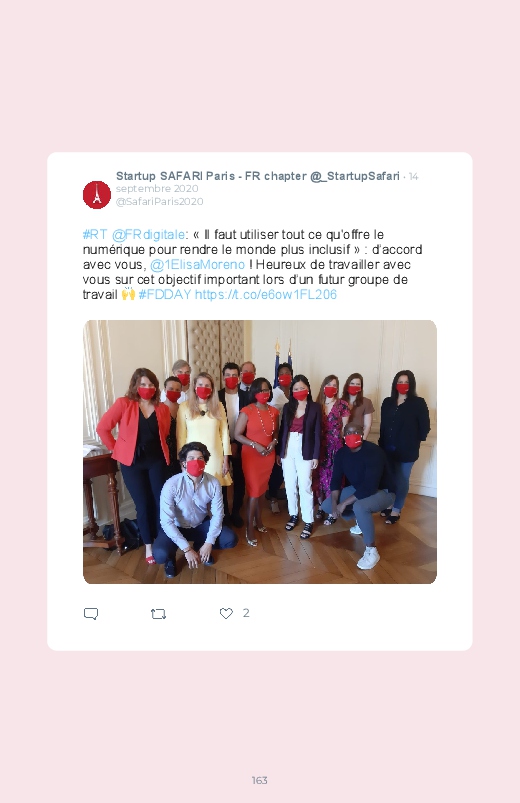Screen dimensions: 520x803
Task: Click page number 163
Action: point(260,780)
